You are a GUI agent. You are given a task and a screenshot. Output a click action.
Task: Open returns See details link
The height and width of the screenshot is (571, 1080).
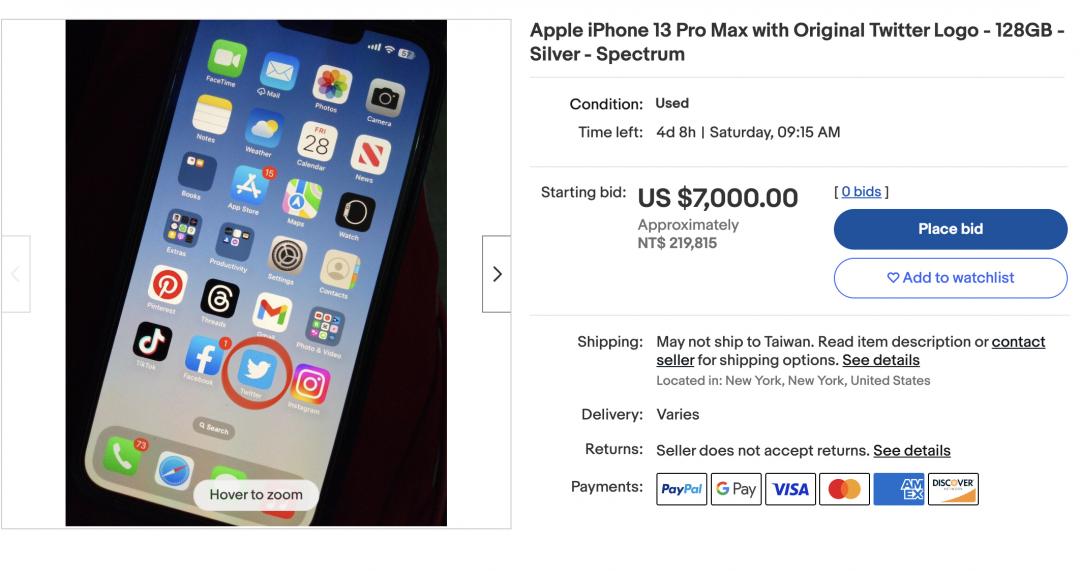coord(912,450)
